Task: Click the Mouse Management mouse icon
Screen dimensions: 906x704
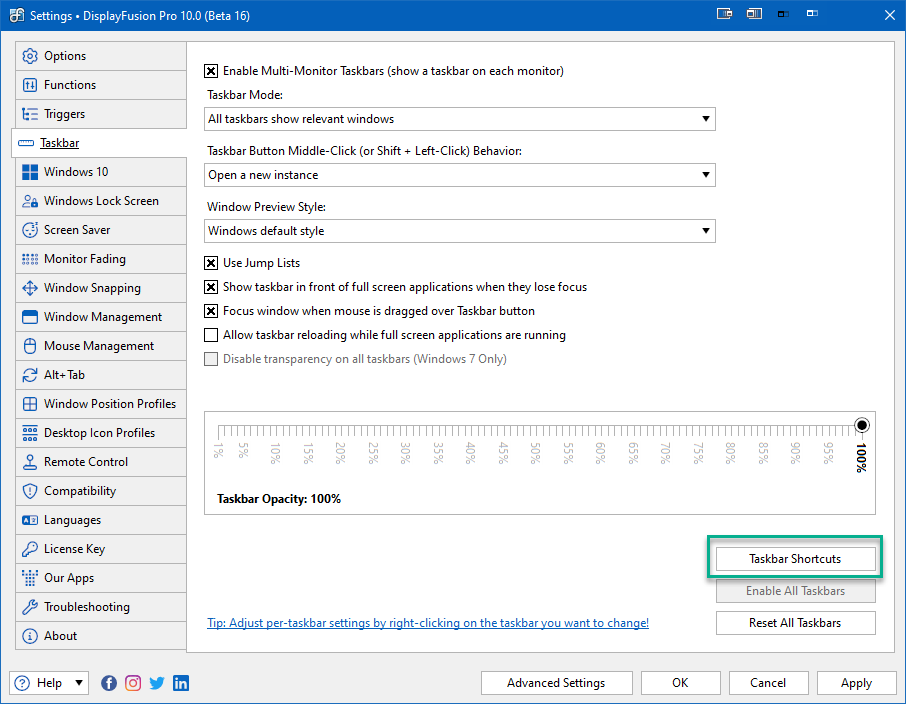Action: click(29, 346)
